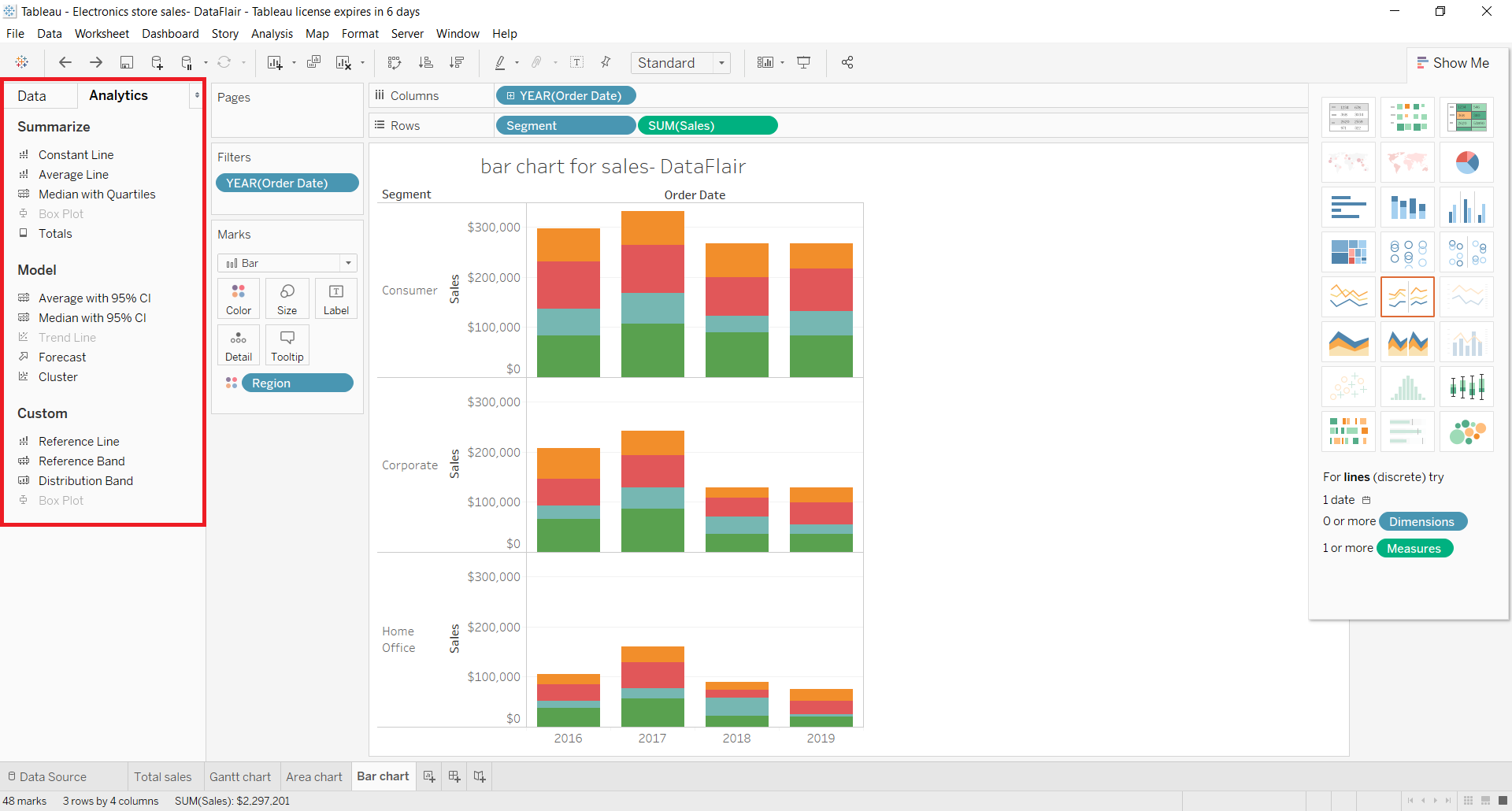Open the Data/Analytics pane menu arrow
Viewport: 1512px width, 811px height.
[x=197, y=95]
